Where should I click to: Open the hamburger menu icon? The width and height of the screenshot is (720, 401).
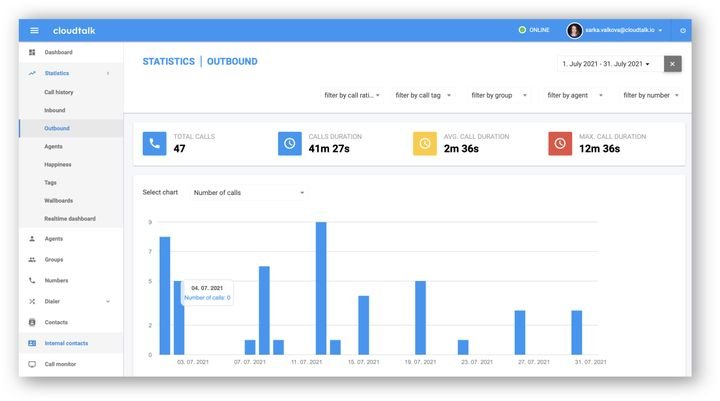[34, 31]
